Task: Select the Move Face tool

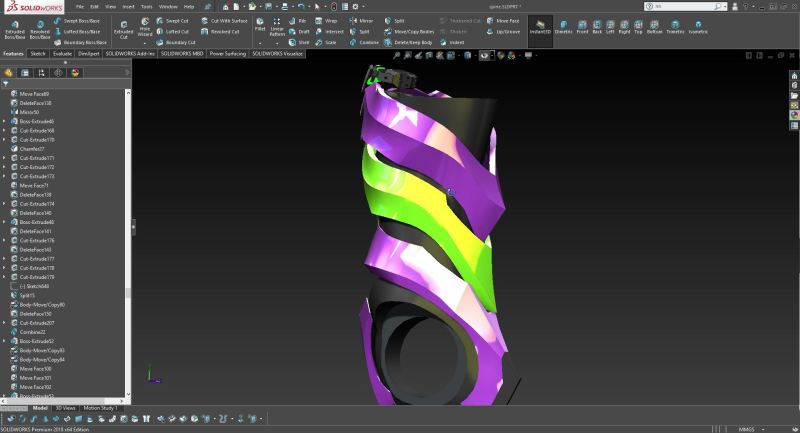Action: [503, 21]
